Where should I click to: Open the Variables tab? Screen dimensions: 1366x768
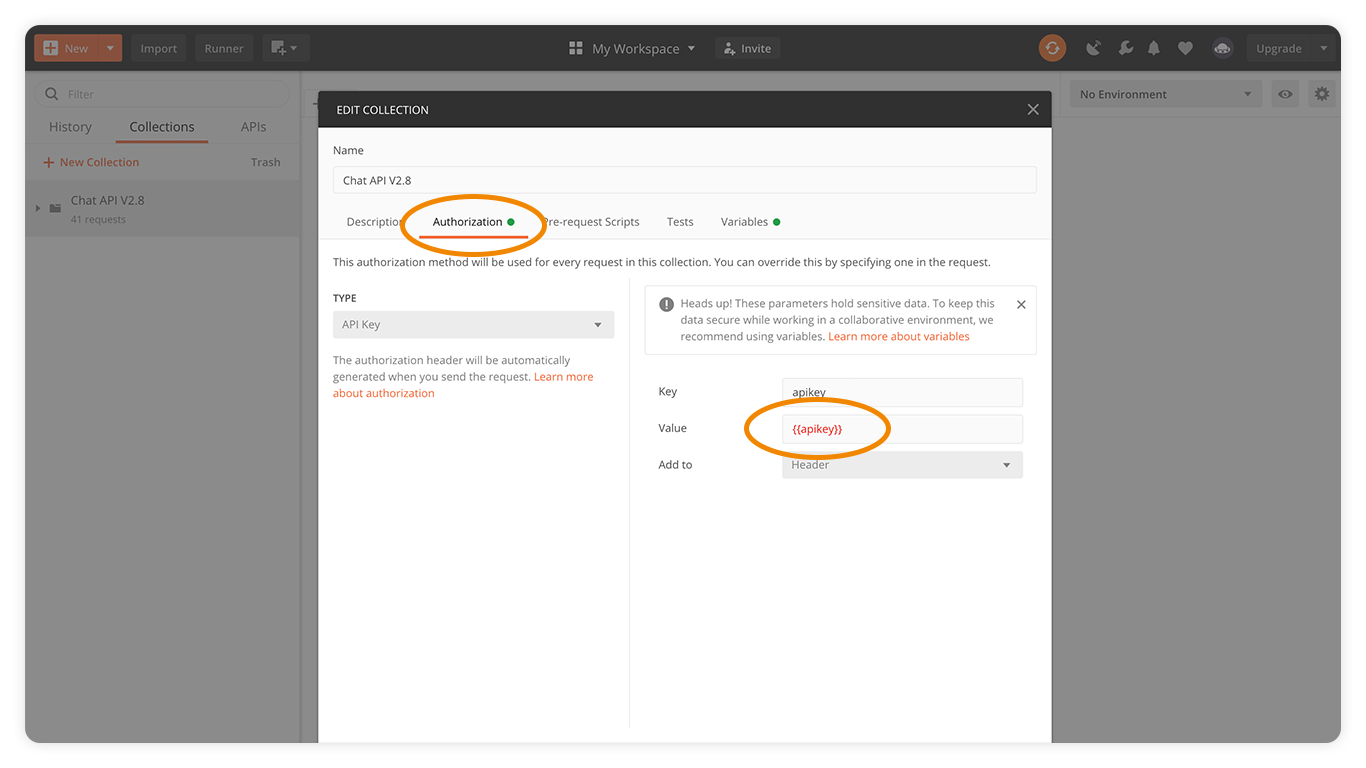pos(750,222)
